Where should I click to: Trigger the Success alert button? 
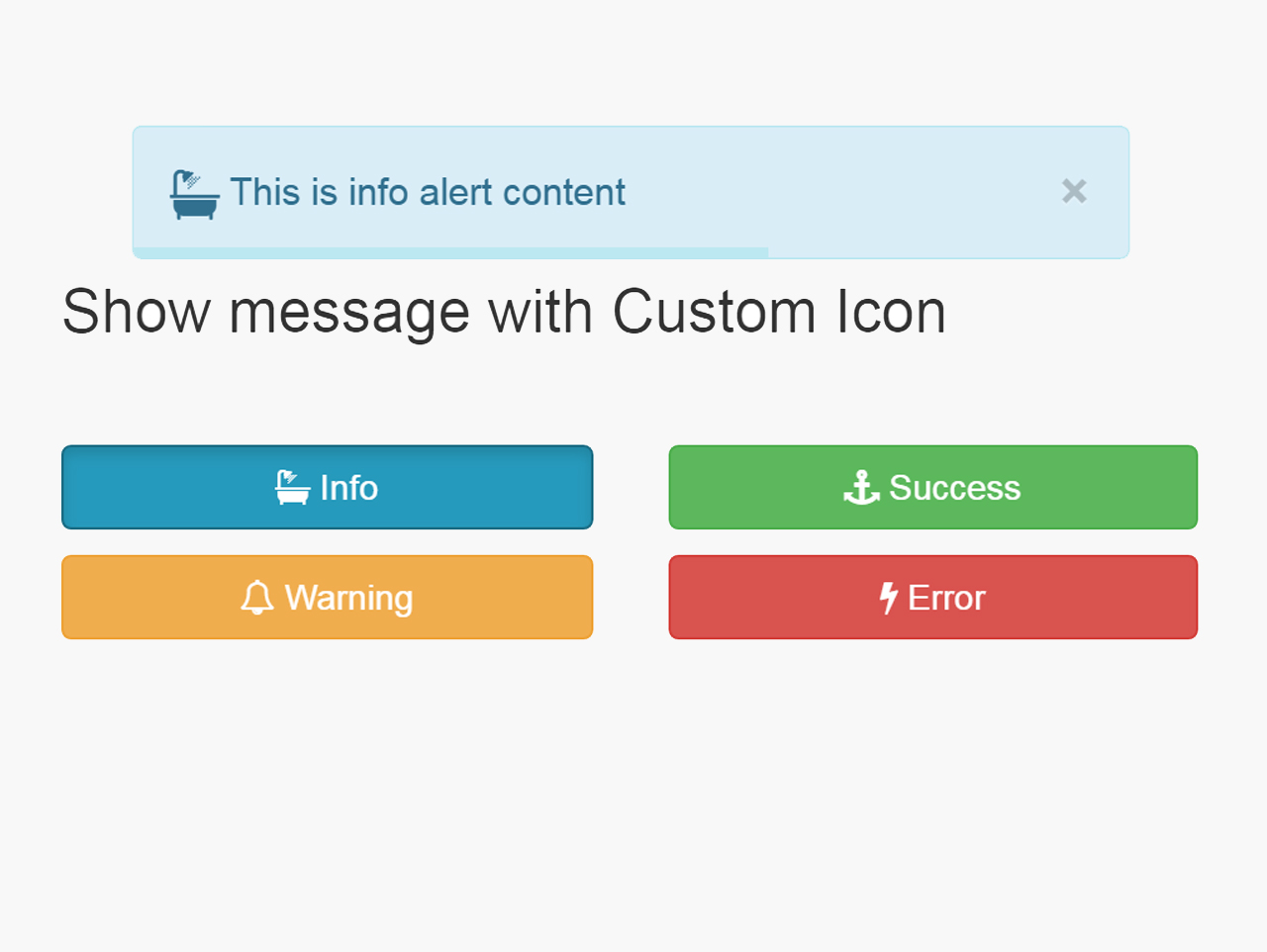tap(932, 487)
